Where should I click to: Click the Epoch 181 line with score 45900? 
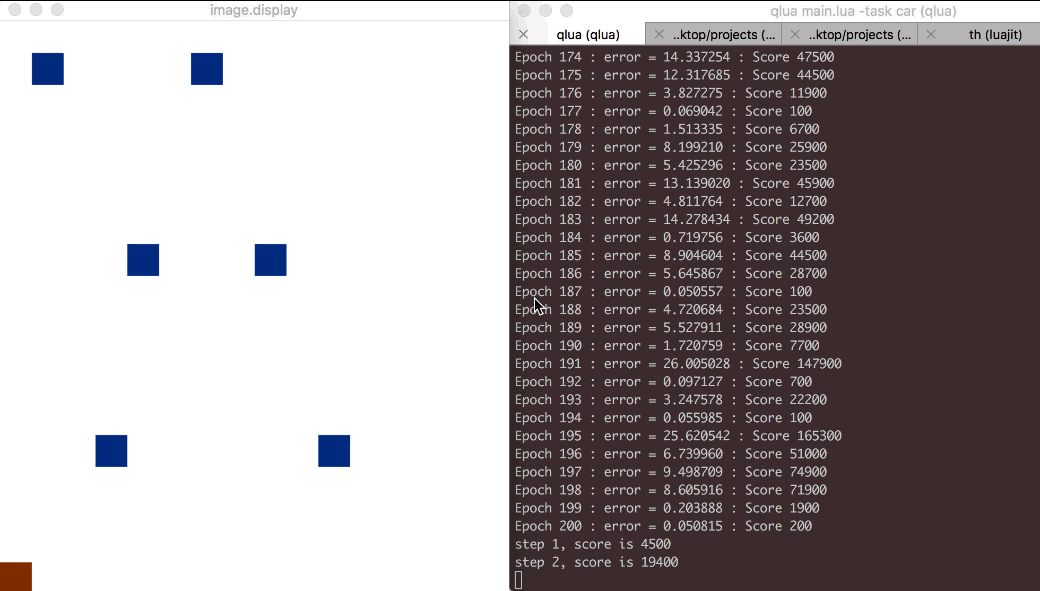point(675,183)
